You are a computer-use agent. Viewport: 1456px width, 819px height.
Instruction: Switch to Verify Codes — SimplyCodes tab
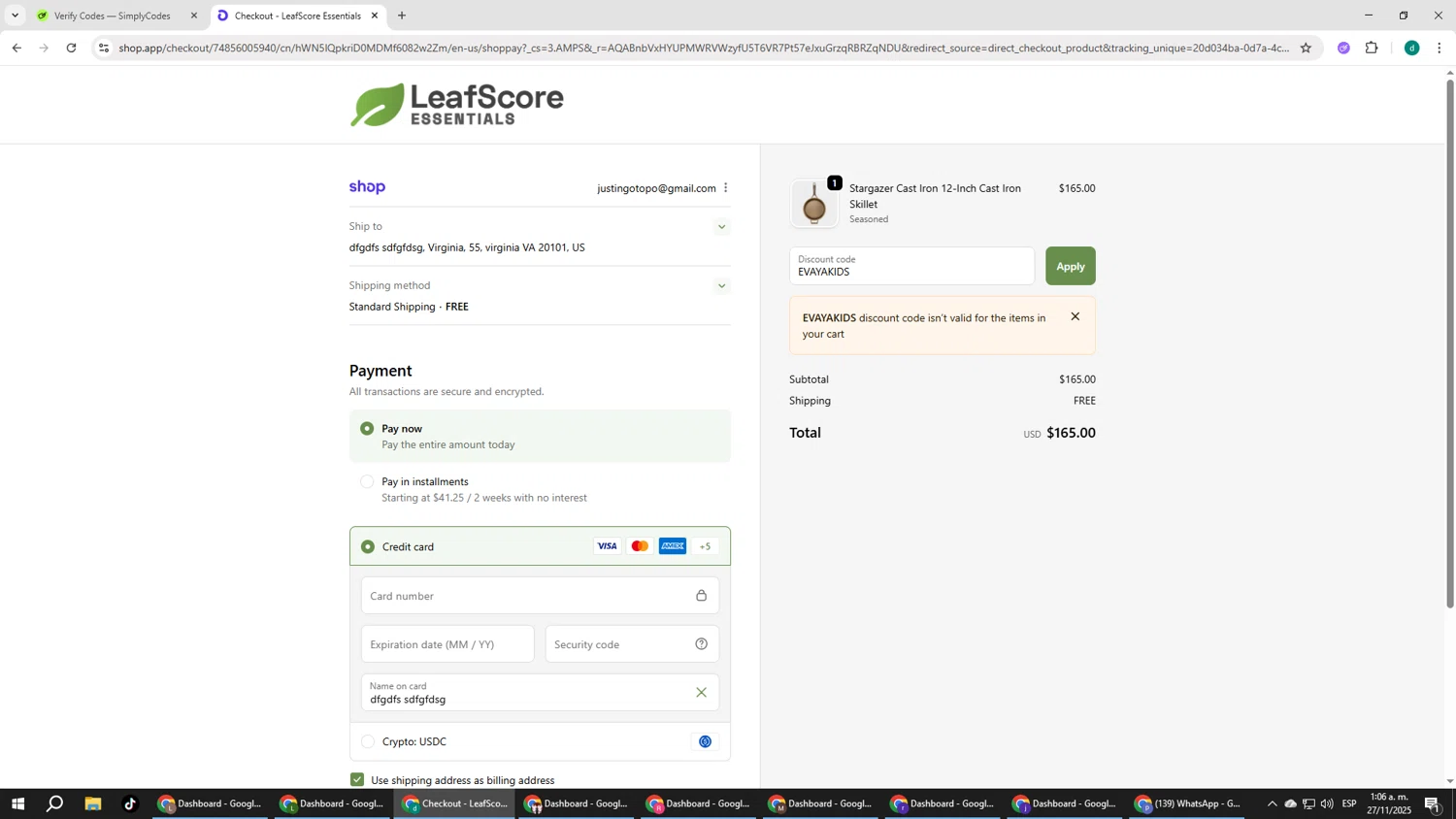(x=115, y=16)
